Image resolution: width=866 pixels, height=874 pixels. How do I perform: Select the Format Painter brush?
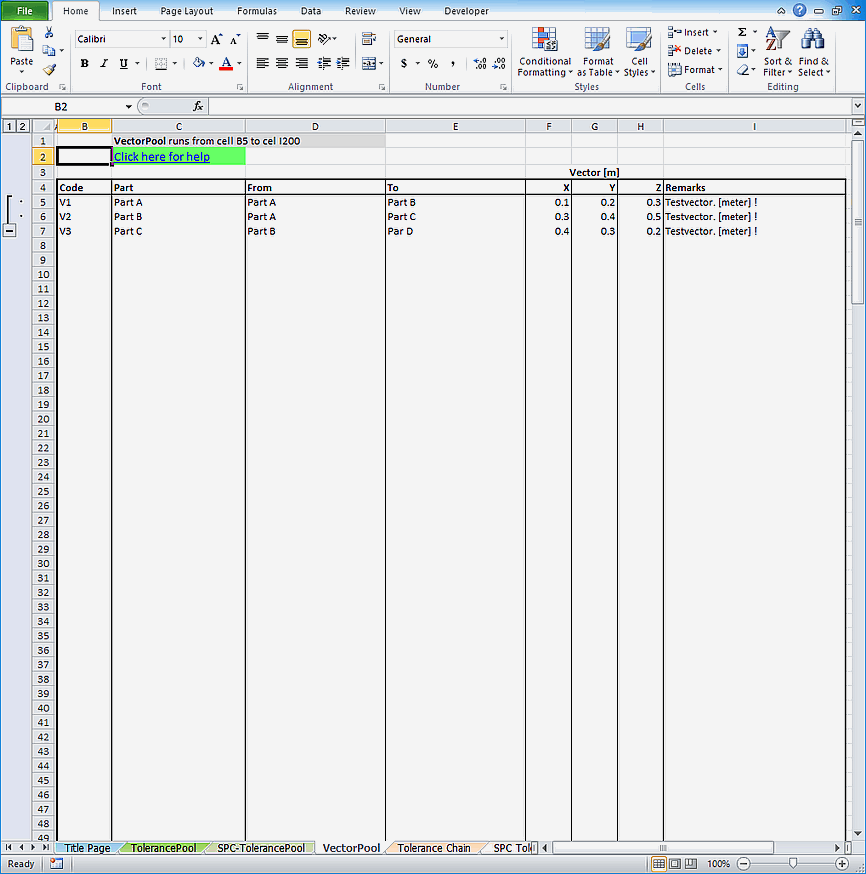49,70
